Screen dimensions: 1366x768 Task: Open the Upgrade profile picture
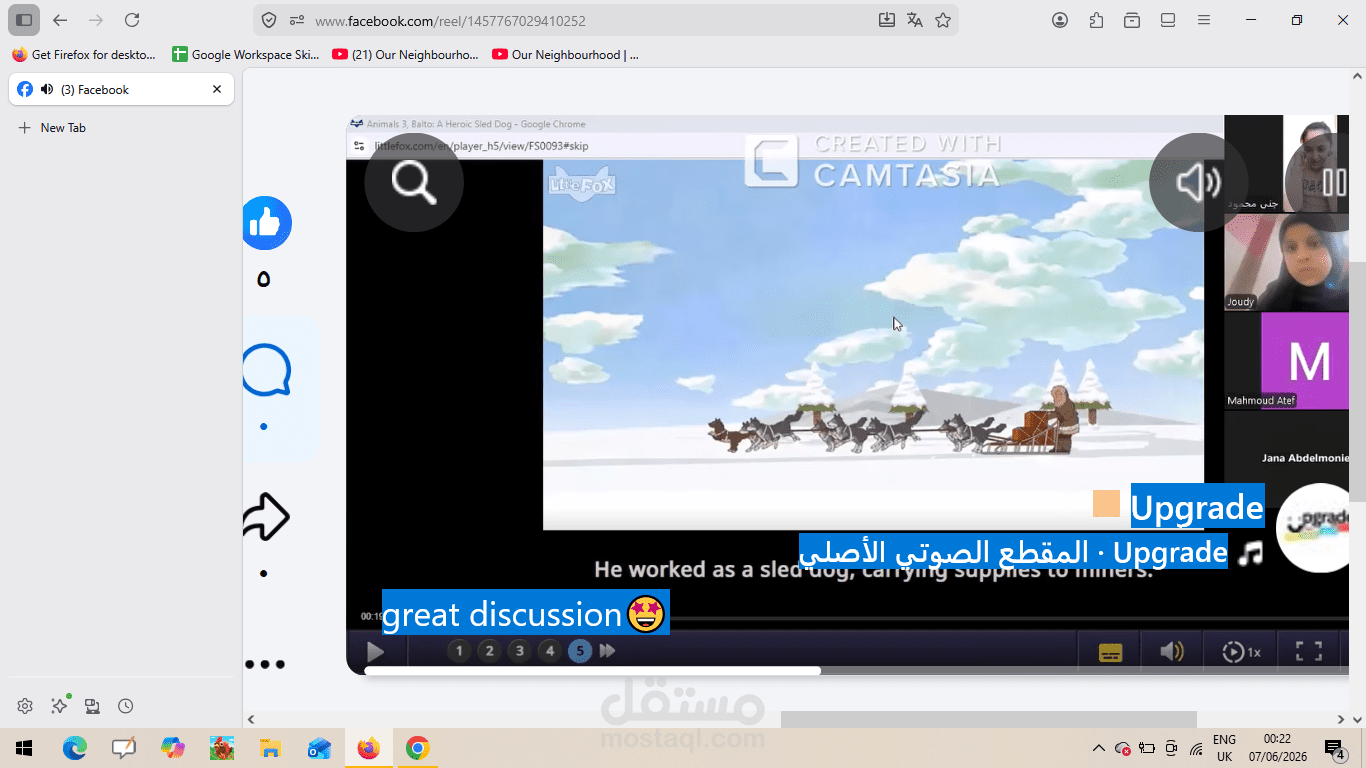[x=1313, y=528]
